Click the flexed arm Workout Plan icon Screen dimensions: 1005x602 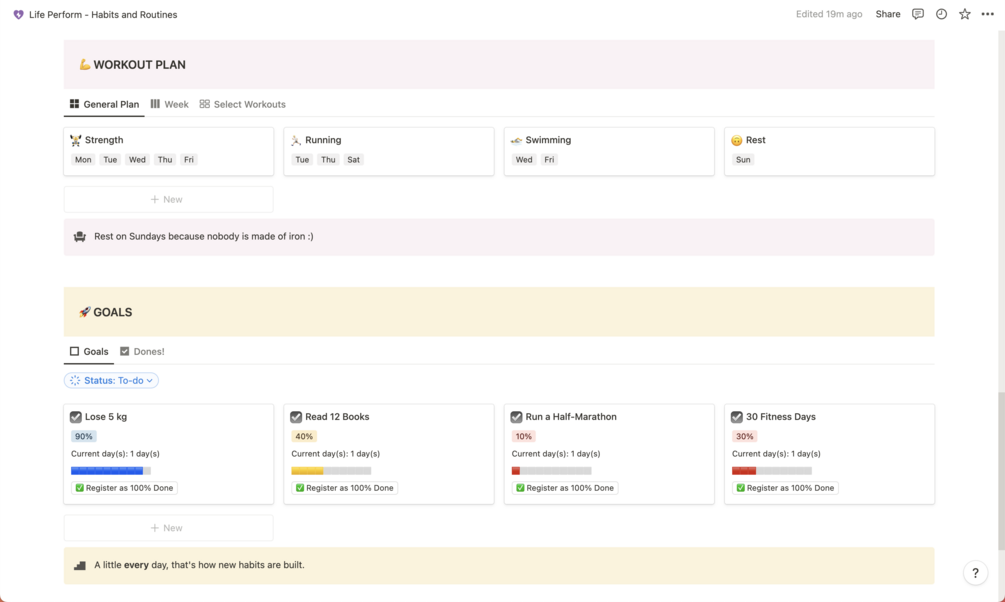pyautogui.click(x=84, y=65)
